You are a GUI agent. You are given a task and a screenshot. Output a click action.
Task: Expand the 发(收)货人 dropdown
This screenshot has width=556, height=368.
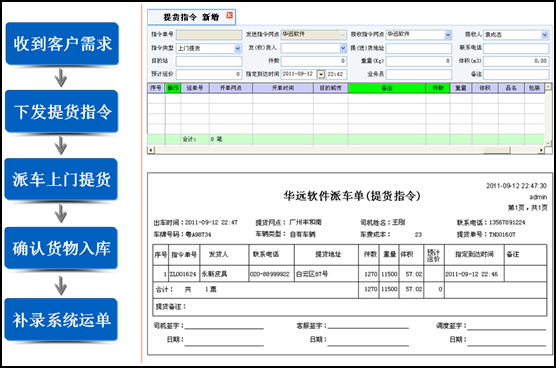(x=343, y=48)
